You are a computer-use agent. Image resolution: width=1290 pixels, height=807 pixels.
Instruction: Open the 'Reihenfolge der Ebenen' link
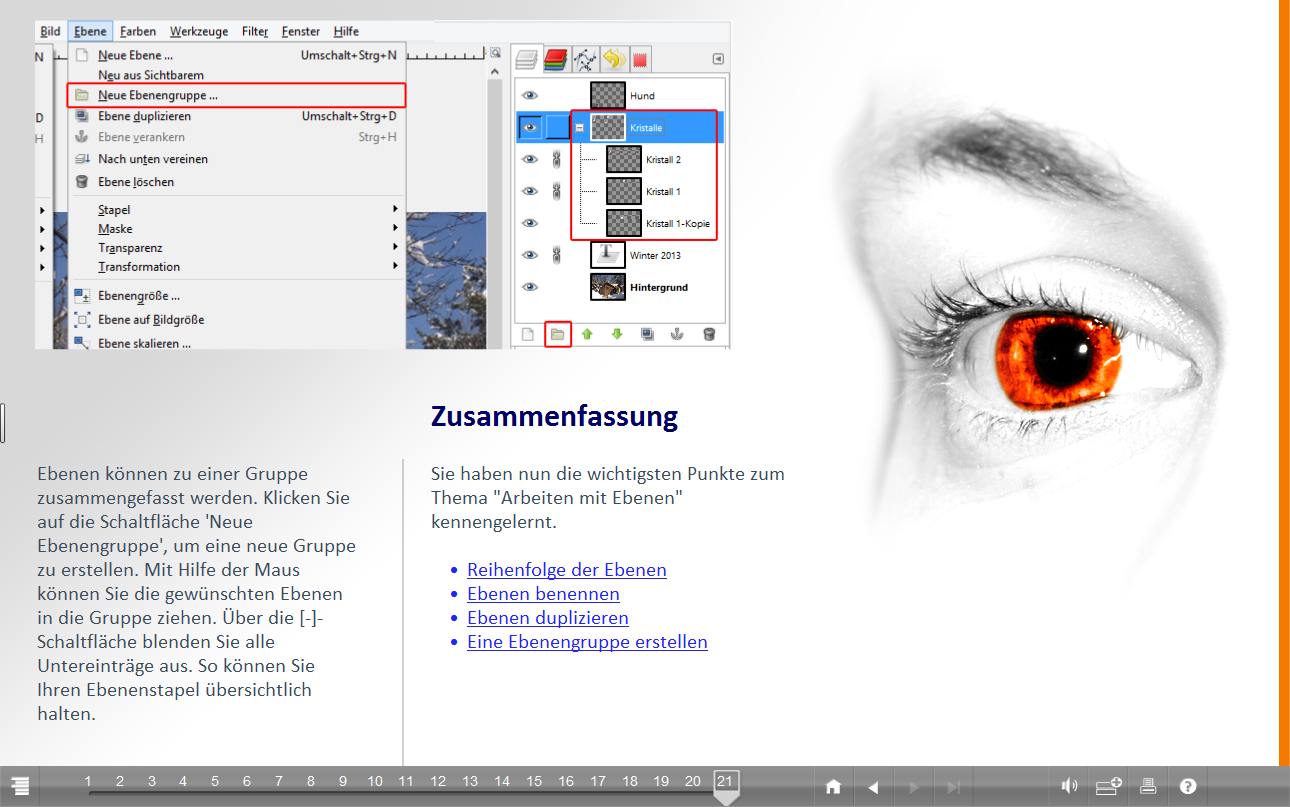pos(567,570)
